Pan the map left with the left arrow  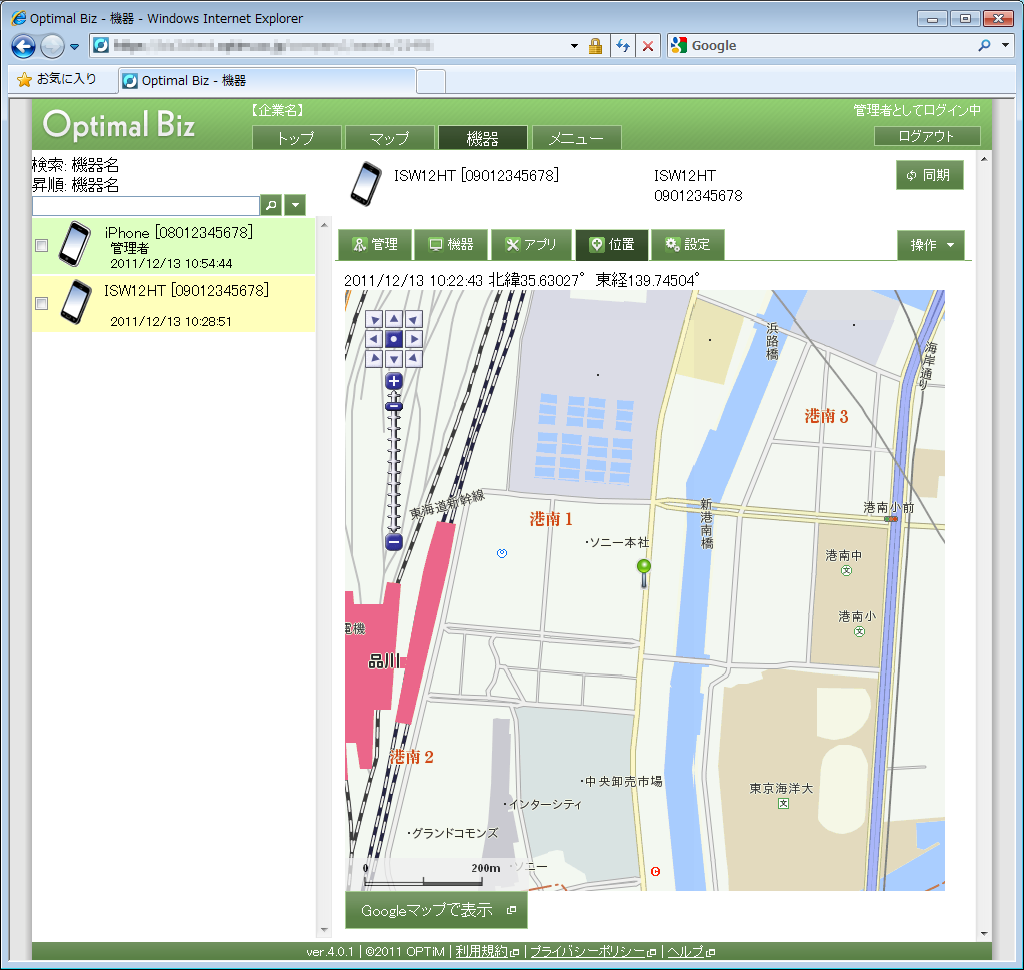pyautogui.click(x=374, y=339)
